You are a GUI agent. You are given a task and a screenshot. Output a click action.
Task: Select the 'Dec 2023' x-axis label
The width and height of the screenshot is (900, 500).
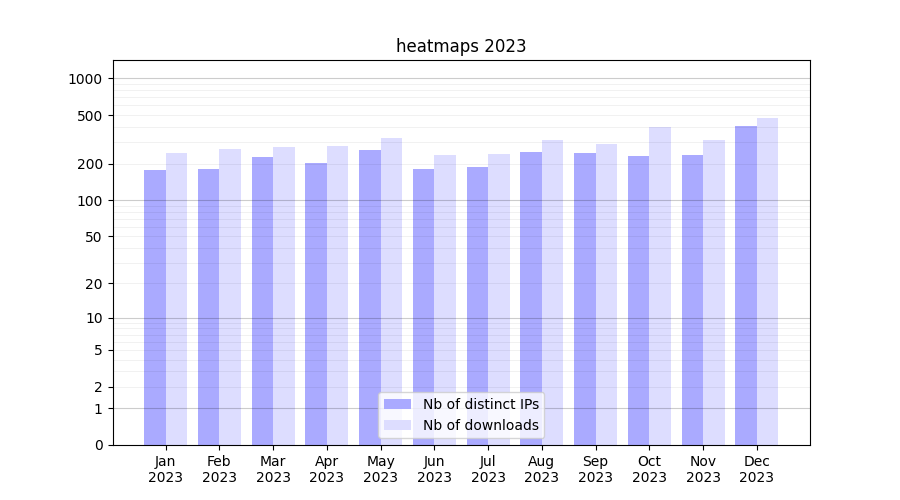[756, 469]
